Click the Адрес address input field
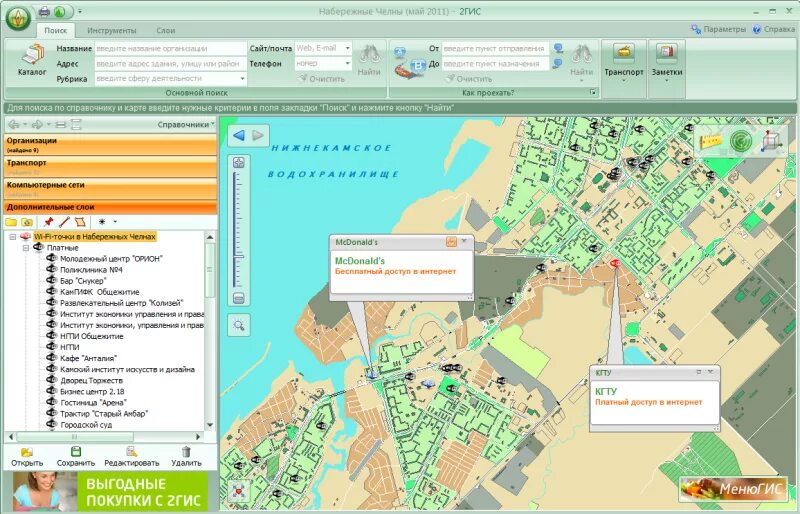800x514 pixels. tap(170, 64)
